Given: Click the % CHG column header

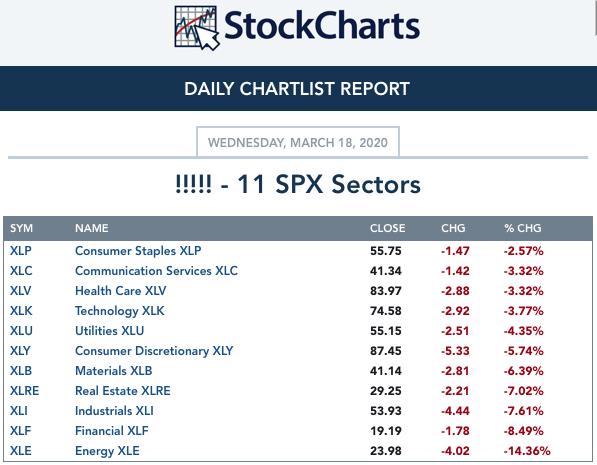Looking at the screenshot, I should (x=522, y=228).
